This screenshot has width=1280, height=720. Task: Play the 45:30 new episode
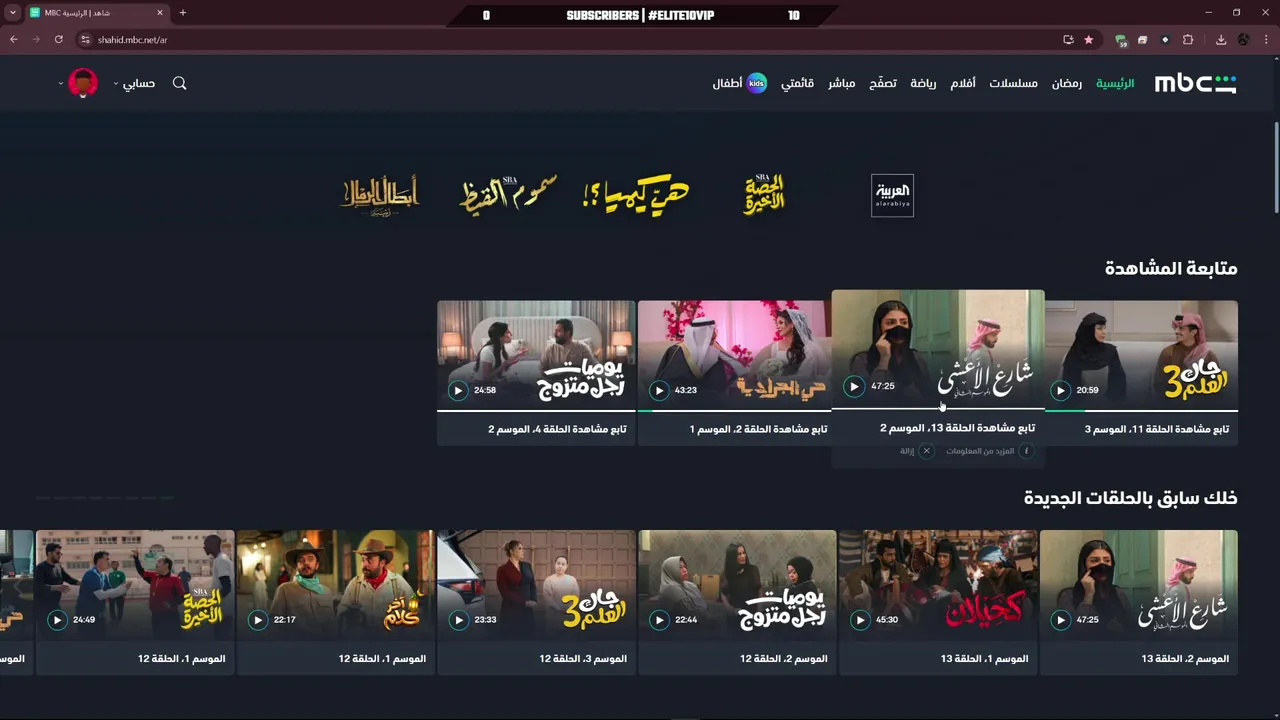[860, 620]
